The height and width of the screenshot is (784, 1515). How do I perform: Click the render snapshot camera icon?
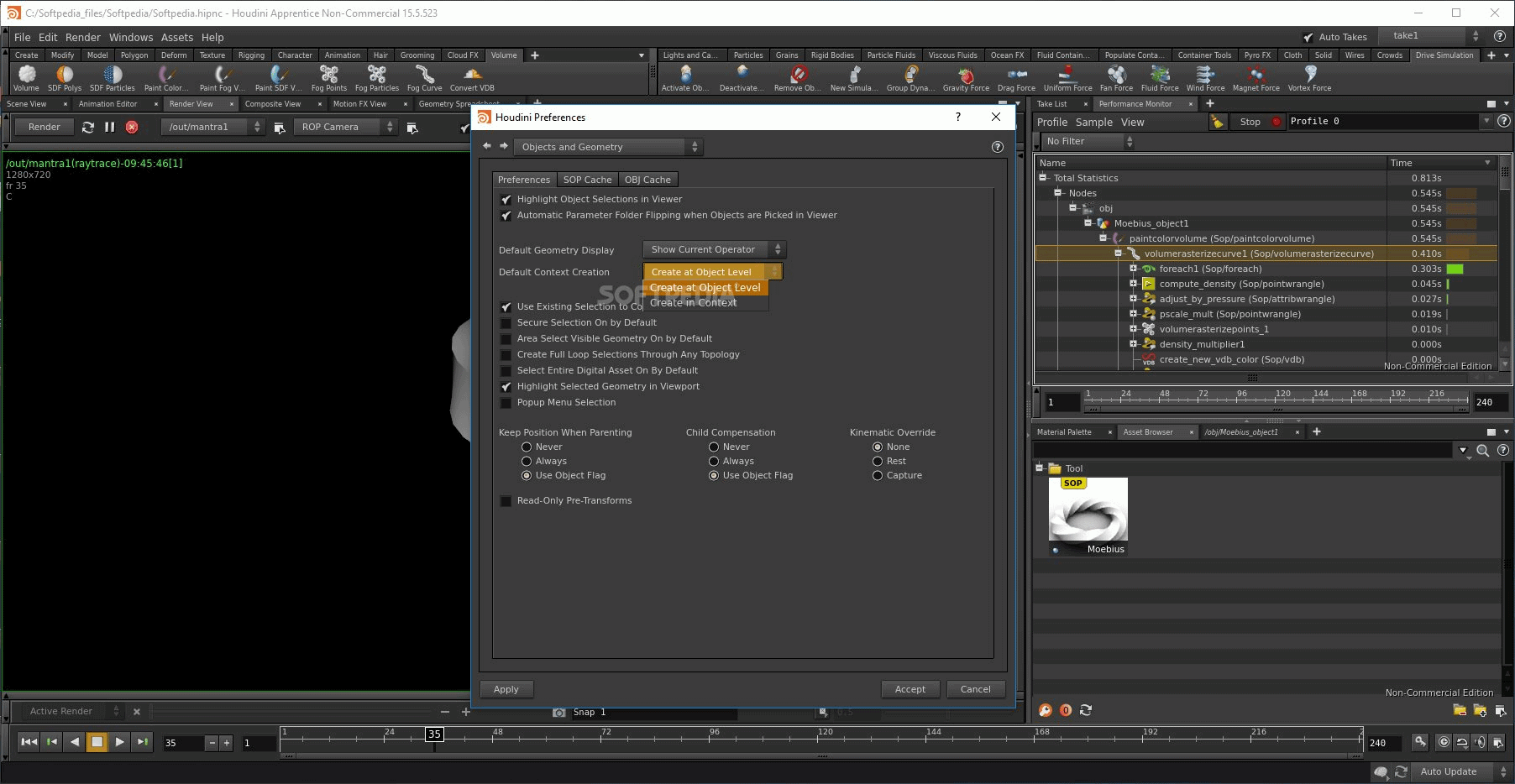tap(559, 712)
